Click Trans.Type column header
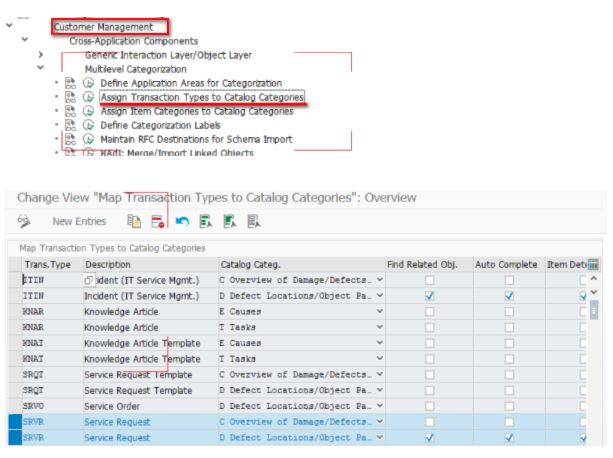This screenshot has height=458, width=613. point(52,265)
